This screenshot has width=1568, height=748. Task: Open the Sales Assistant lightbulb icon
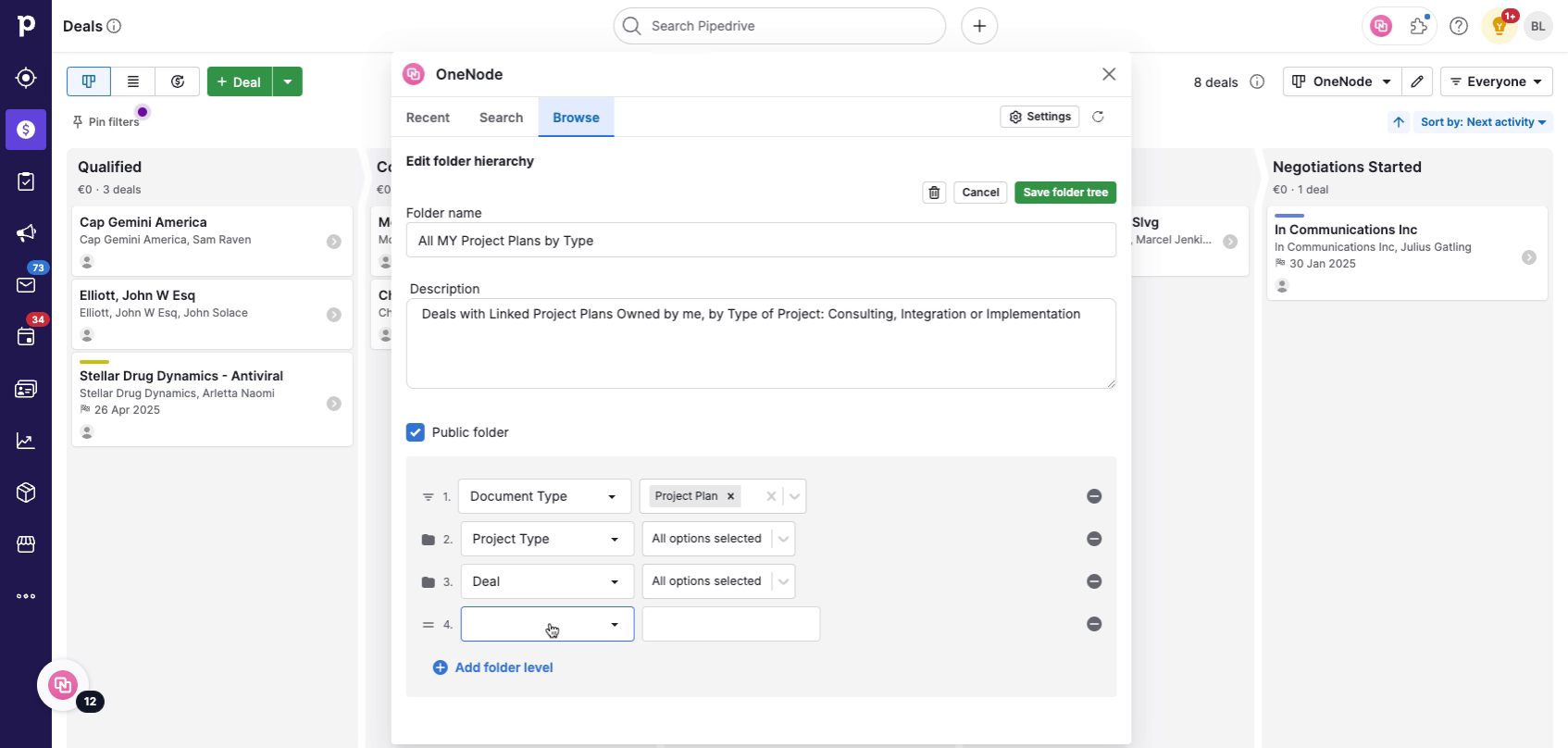1499,26
